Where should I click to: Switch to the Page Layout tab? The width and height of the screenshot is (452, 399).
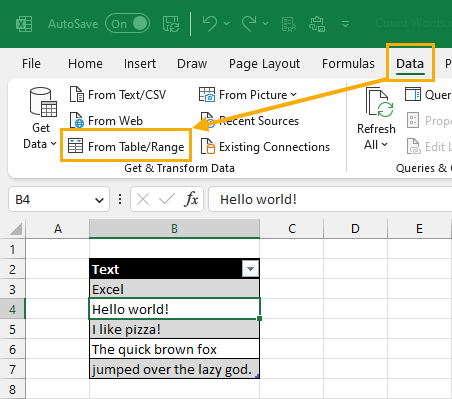[x=264, y=64]
